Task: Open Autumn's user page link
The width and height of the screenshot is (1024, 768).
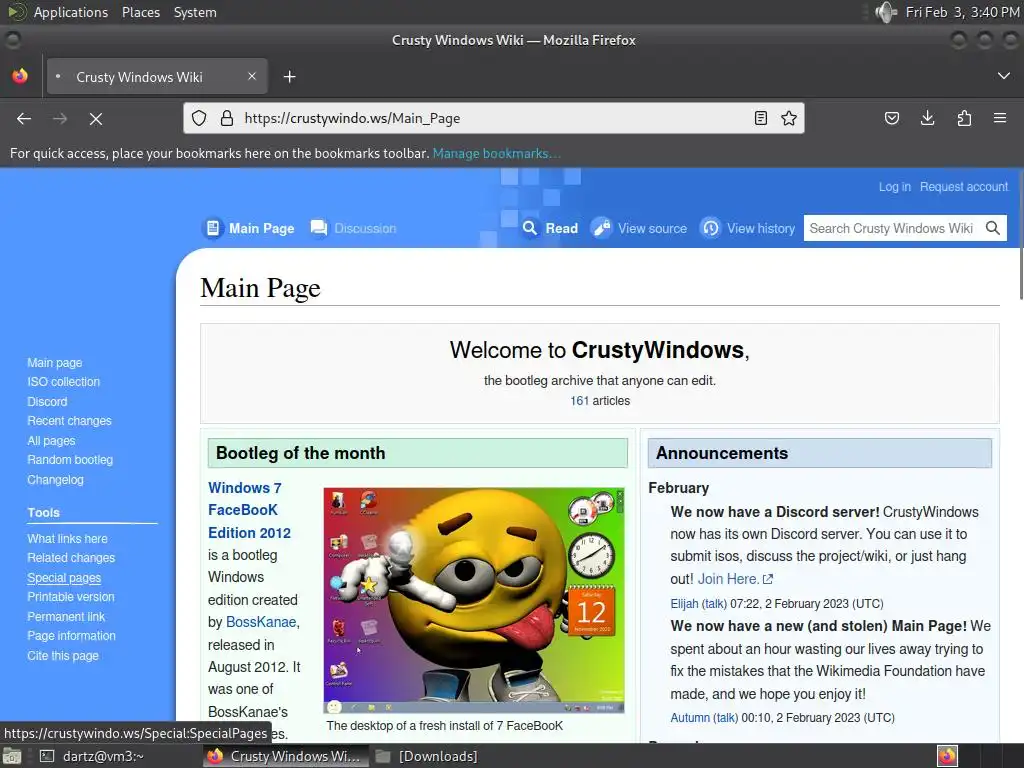Action: [690, 717]
